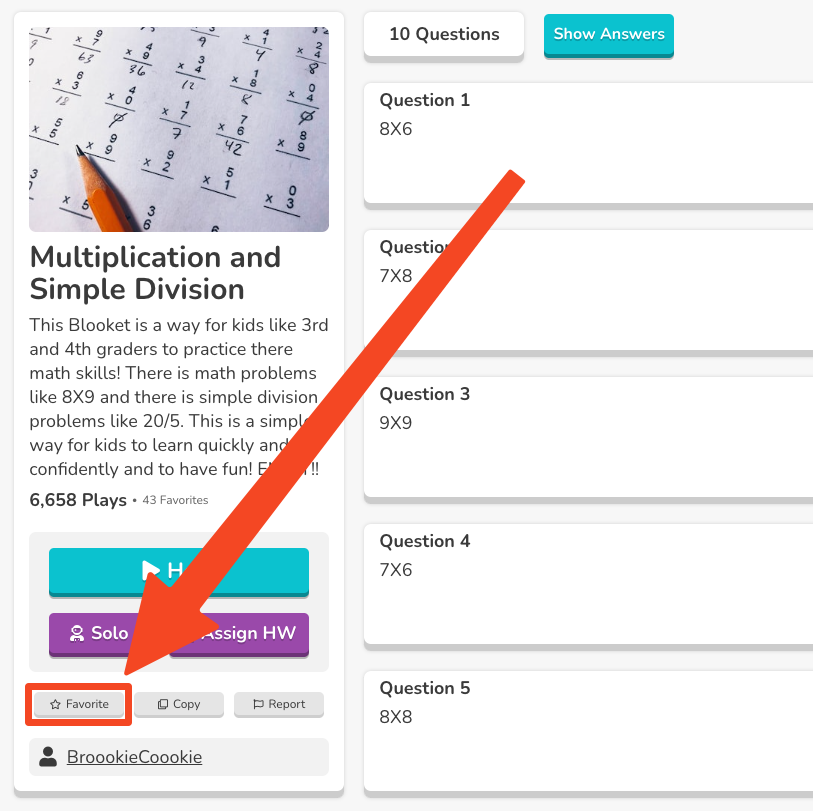Click the flag icon on Report

point(258,704)
